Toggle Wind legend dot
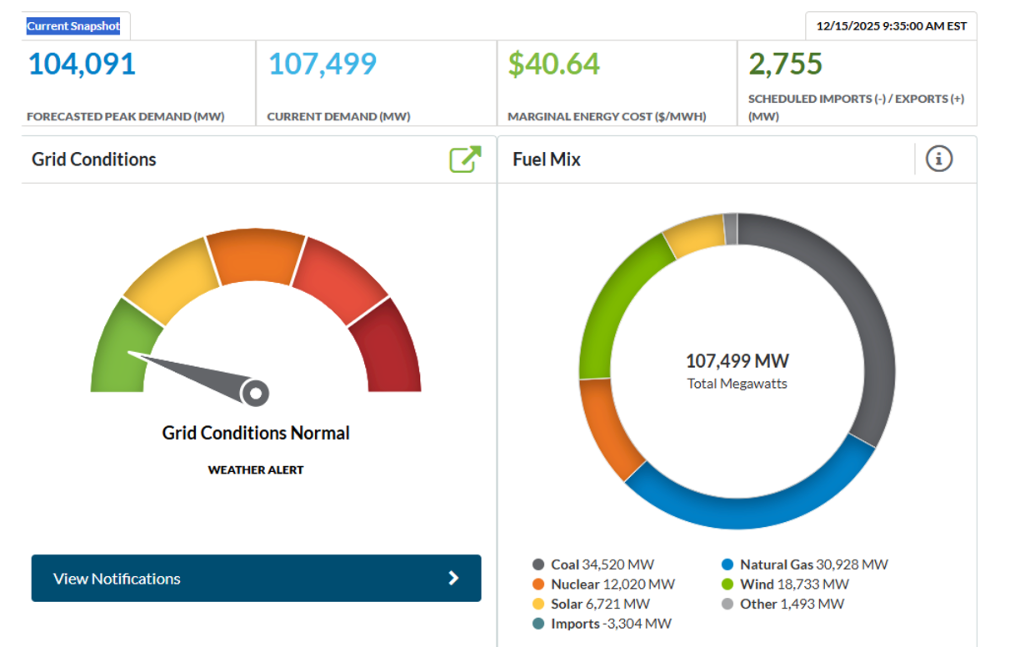This screenshot has height=647, width=1010. [728, 584]
